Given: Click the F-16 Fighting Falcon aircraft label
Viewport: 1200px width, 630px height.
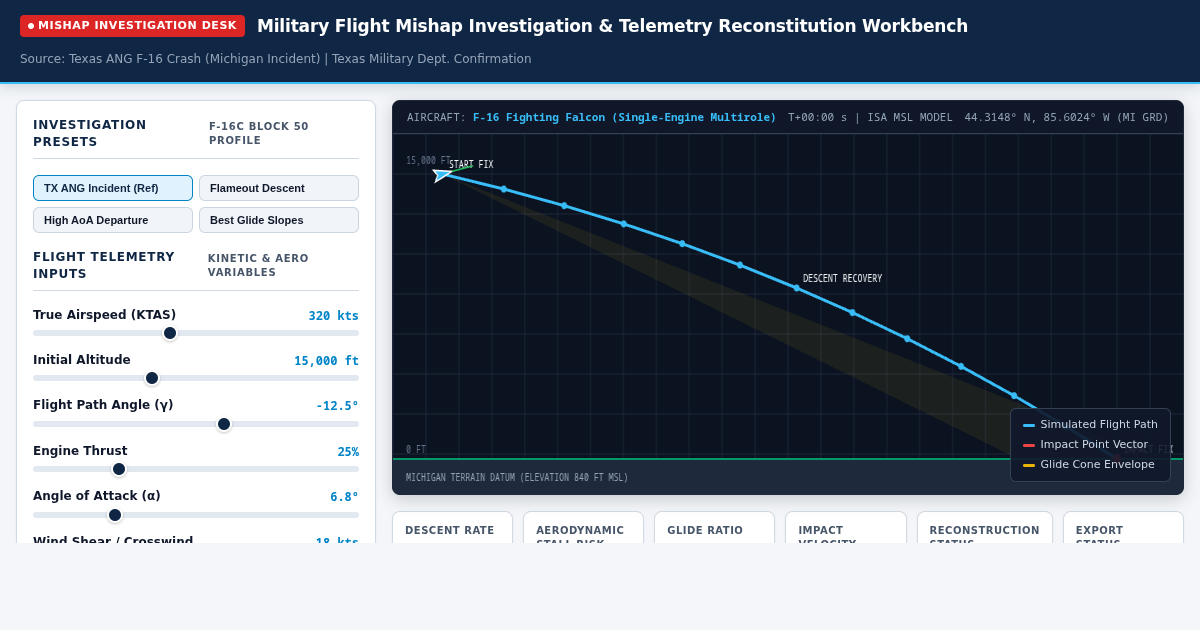Looking at the screenshot, I should (x=624, y=118).
